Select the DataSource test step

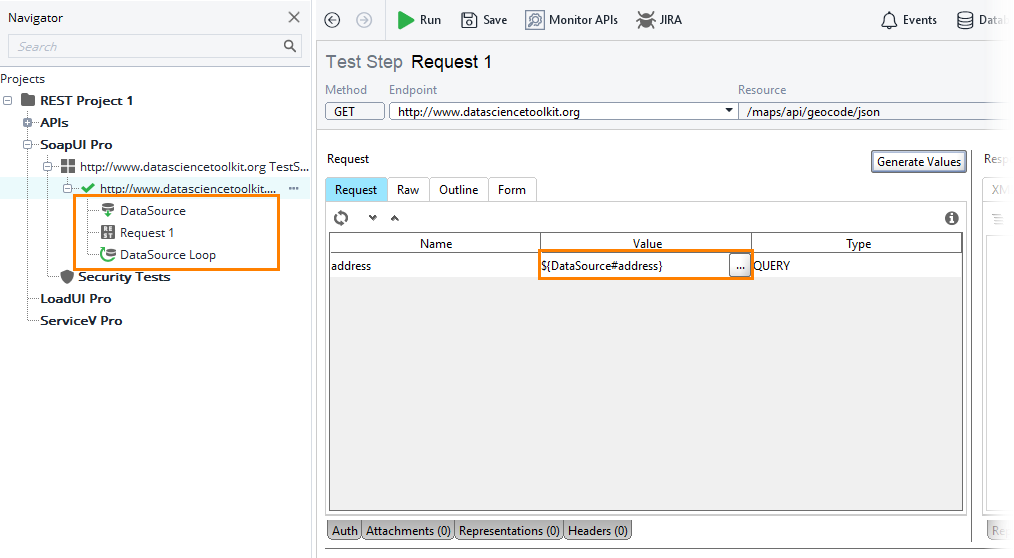144,210
